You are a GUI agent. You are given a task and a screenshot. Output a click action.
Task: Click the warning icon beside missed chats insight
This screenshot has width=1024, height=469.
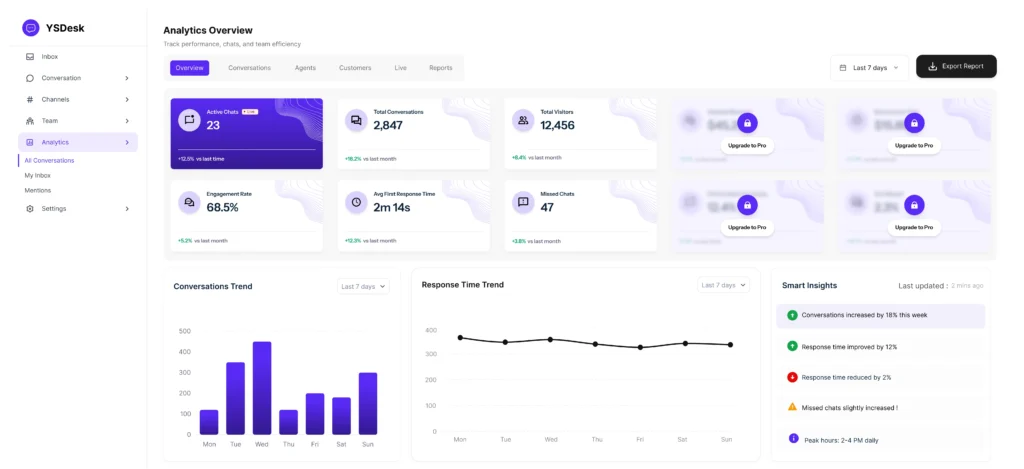[x=792, y=407]
